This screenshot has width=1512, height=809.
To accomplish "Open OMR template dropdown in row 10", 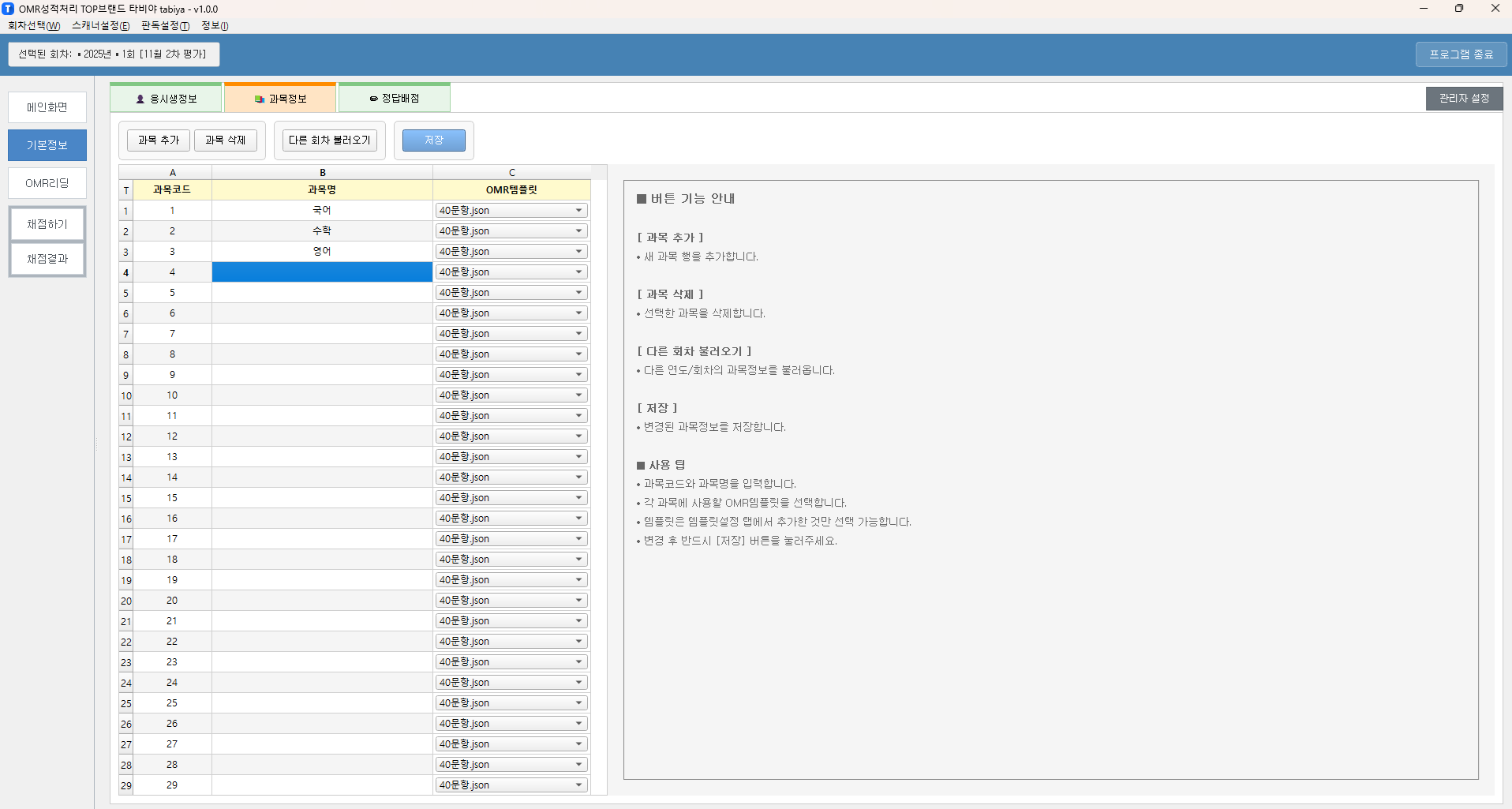I will [578, 395].
